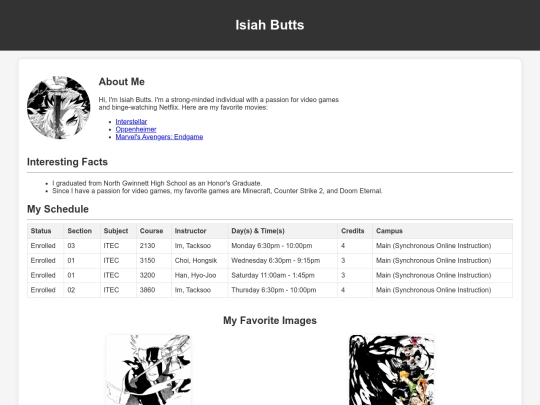540x405 pixels.
Task: Click the circular profile picture
Action: [59, 107]
